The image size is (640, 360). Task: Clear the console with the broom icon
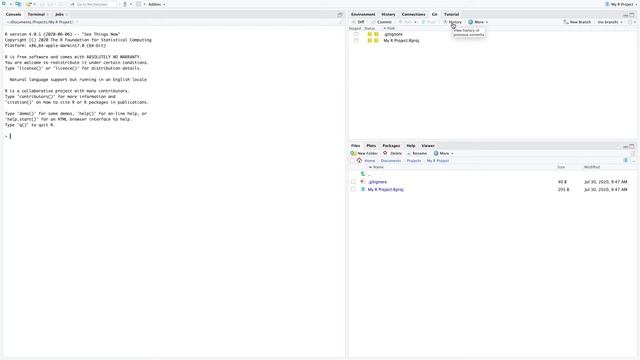pos(340,22)
